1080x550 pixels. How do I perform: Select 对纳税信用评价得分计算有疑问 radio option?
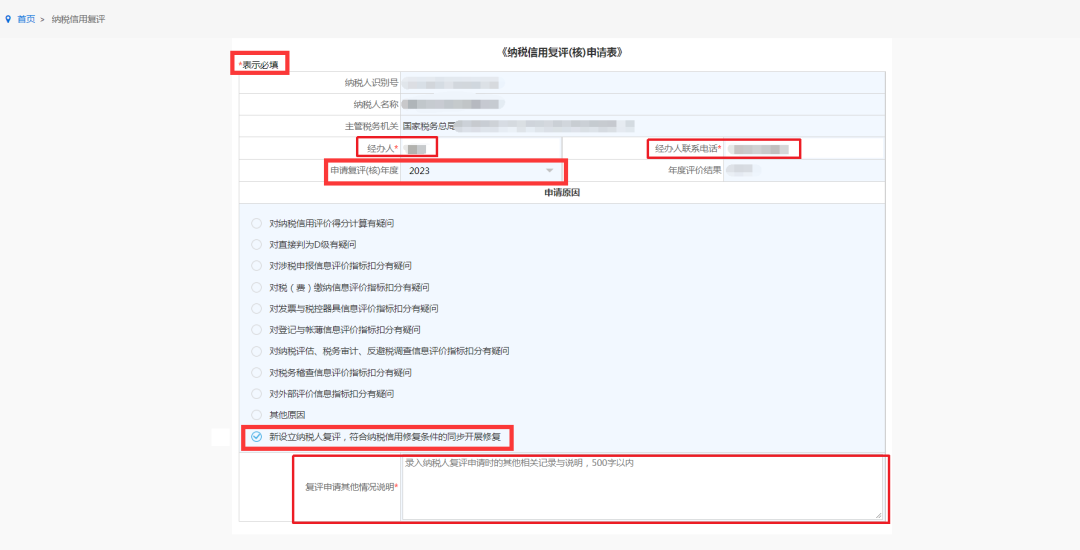coord(256,223)
